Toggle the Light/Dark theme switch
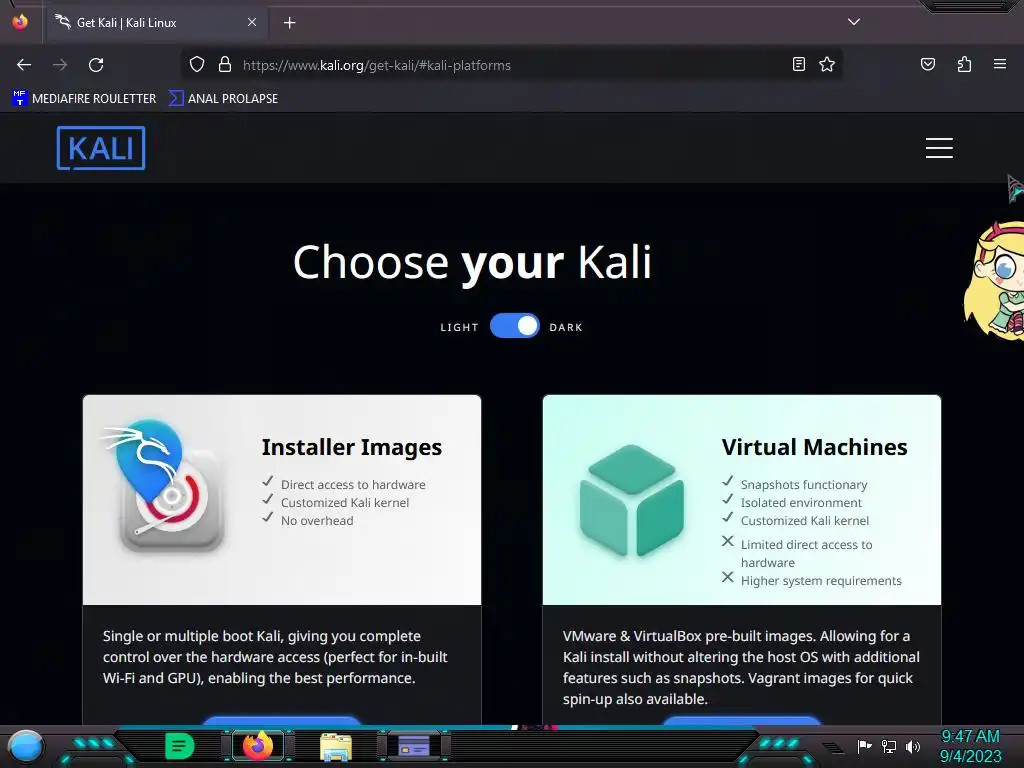The width and height of the screenshot is (1024, 768). [515, 326]
